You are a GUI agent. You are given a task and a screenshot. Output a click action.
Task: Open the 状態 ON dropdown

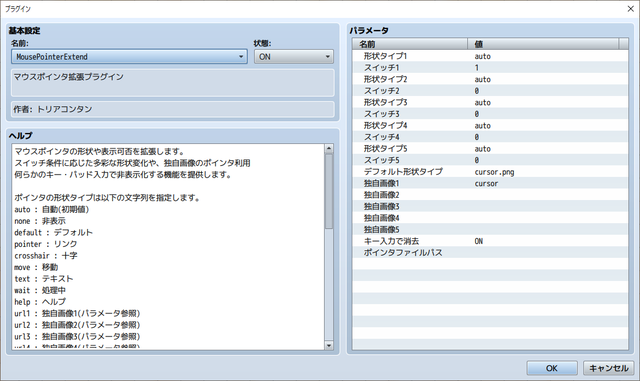[293, 56]
